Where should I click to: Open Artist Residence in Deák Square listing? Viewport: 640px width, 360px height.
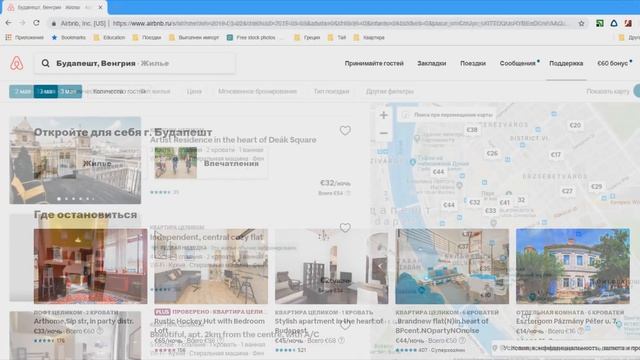(x=233, y=140)
